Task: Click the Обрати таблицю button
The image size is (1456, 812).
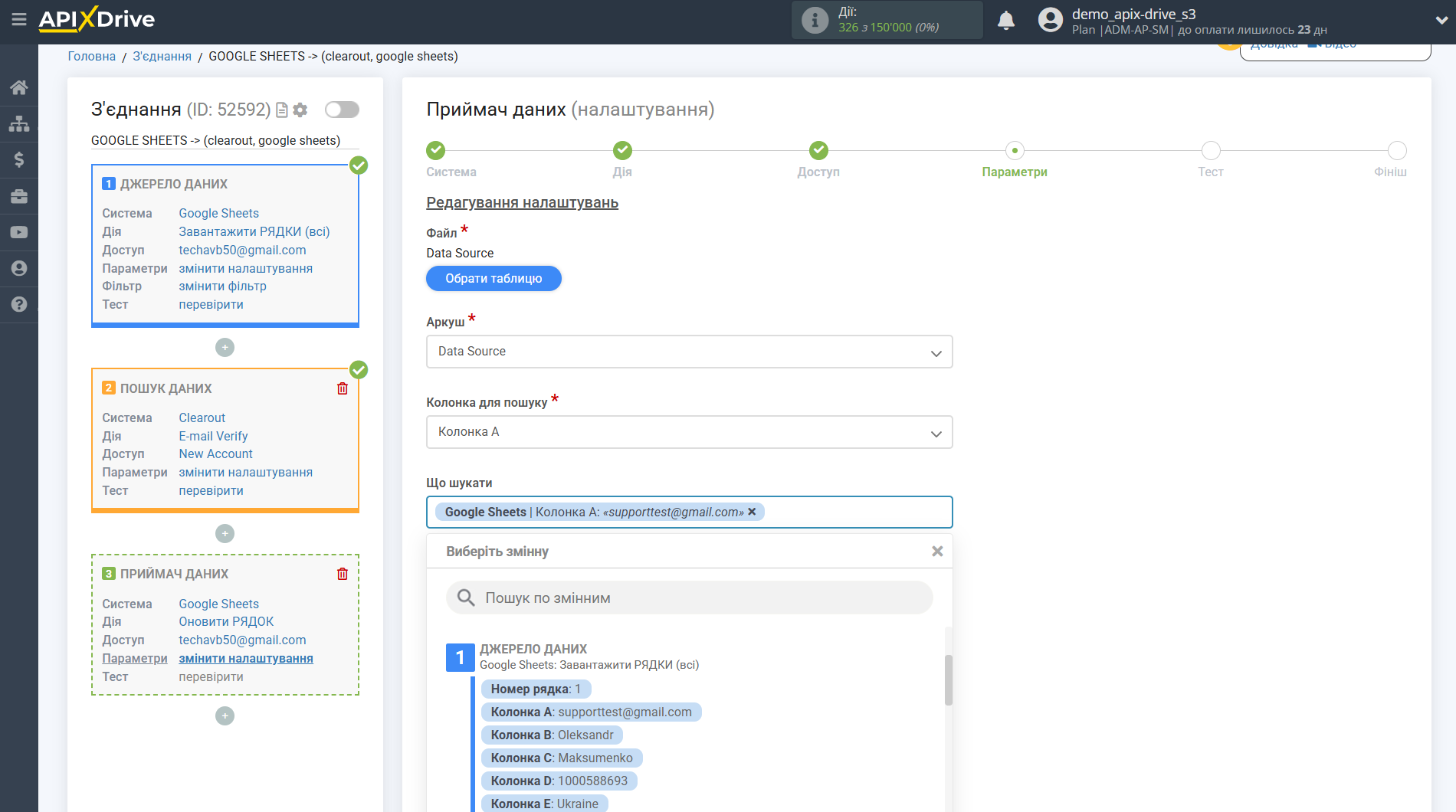Action: (x=493, y=278)
